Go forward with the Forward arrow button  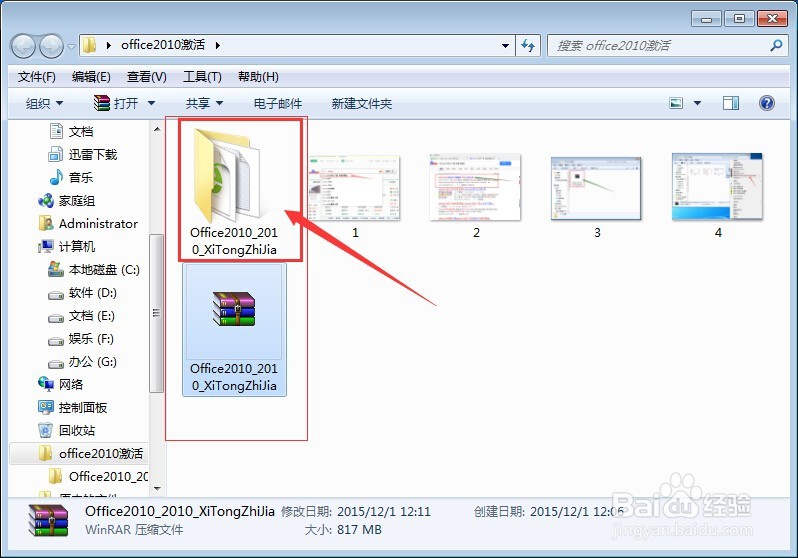click(x=51, y=46)
